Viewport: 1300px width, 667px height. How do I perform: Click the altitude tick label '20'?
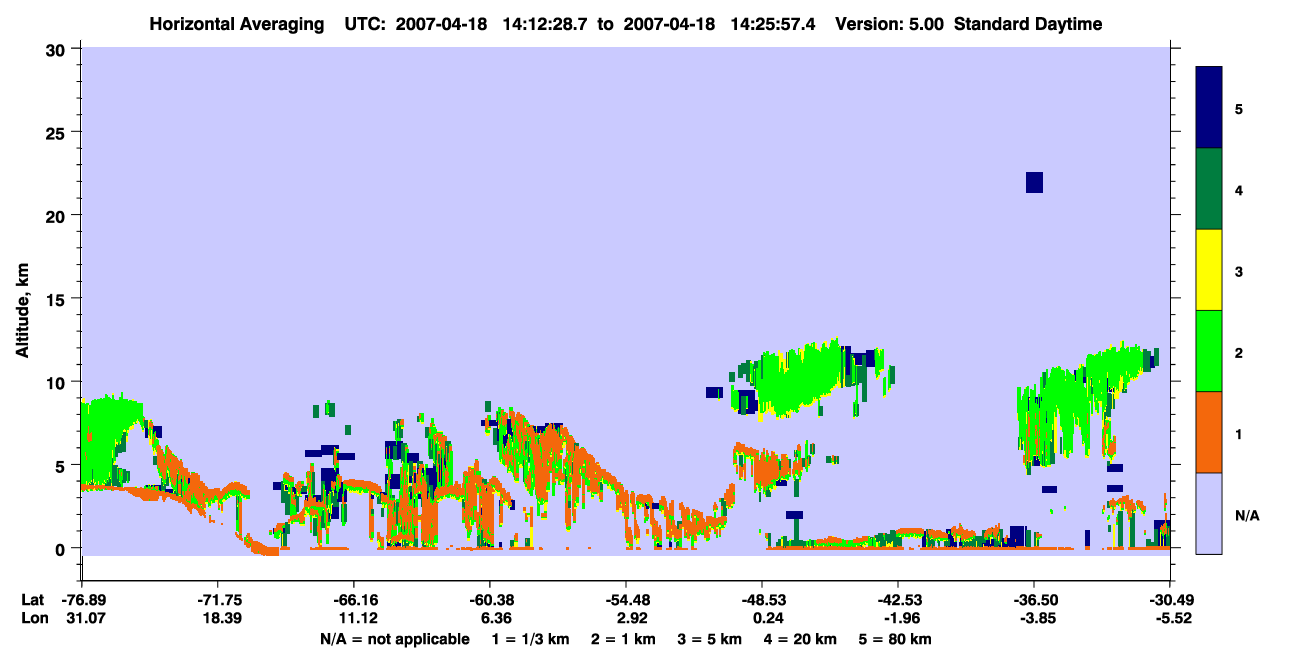coord(58,215)
